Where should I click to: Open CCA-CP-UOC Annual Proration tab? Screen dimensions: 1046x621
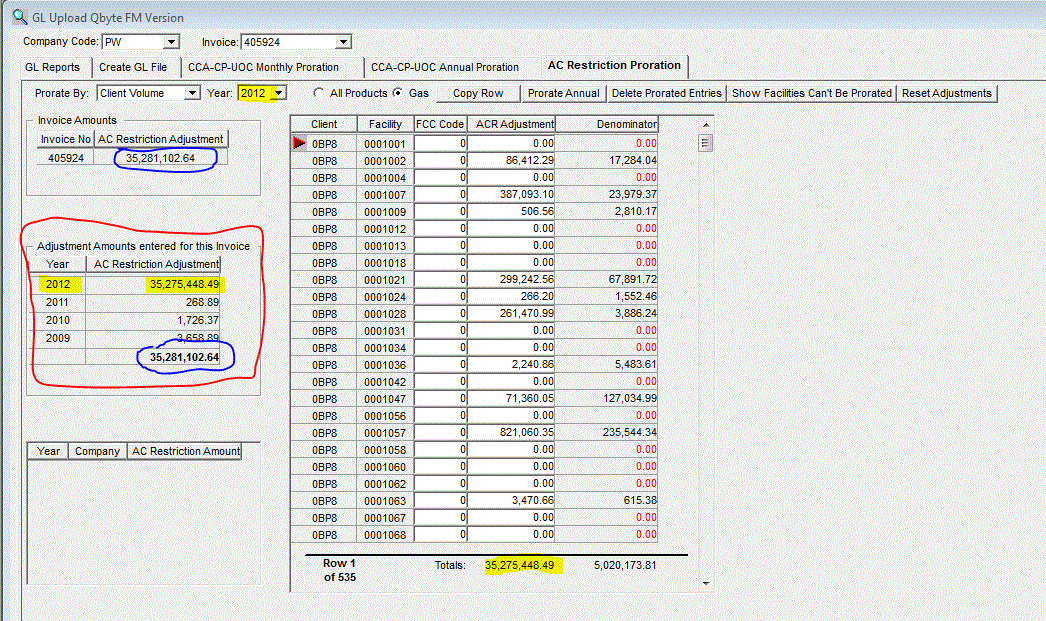click(444, 67)
